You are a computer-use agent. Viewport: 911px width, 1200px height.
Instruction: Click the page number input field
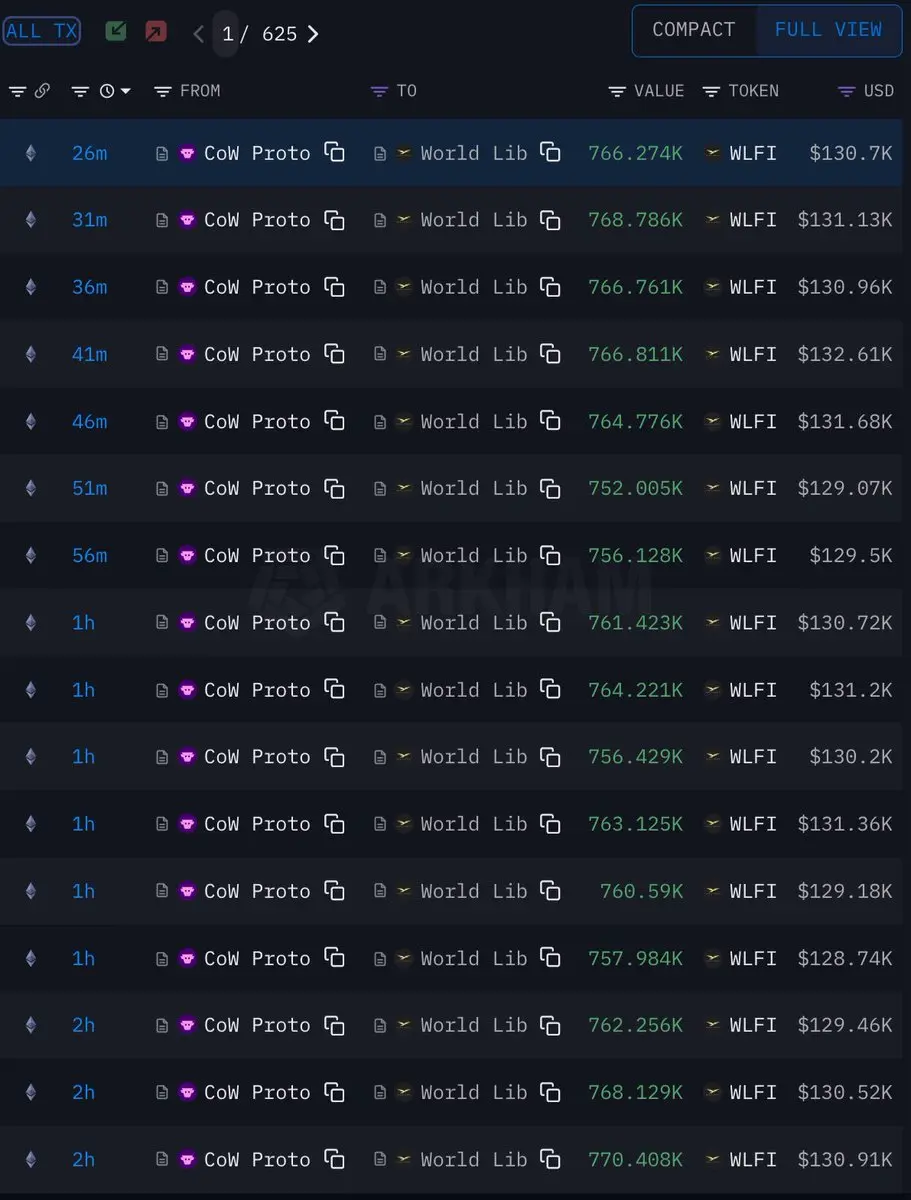pyautogui.click(x=227, y=34)
